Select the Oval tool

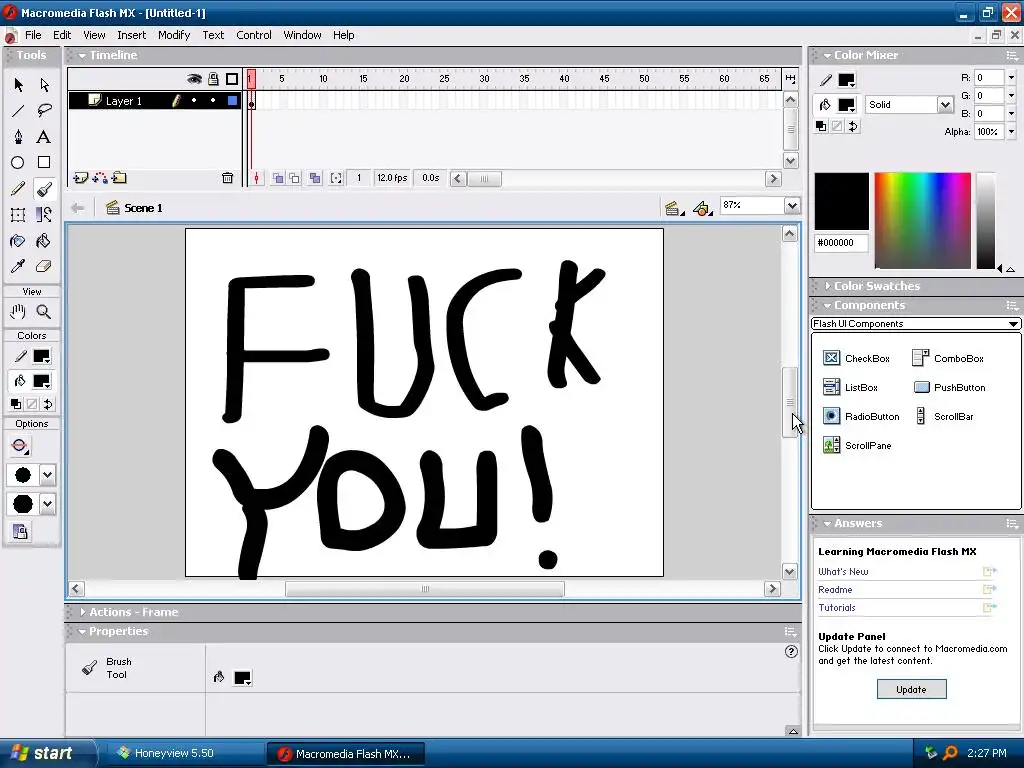point(18,163)
